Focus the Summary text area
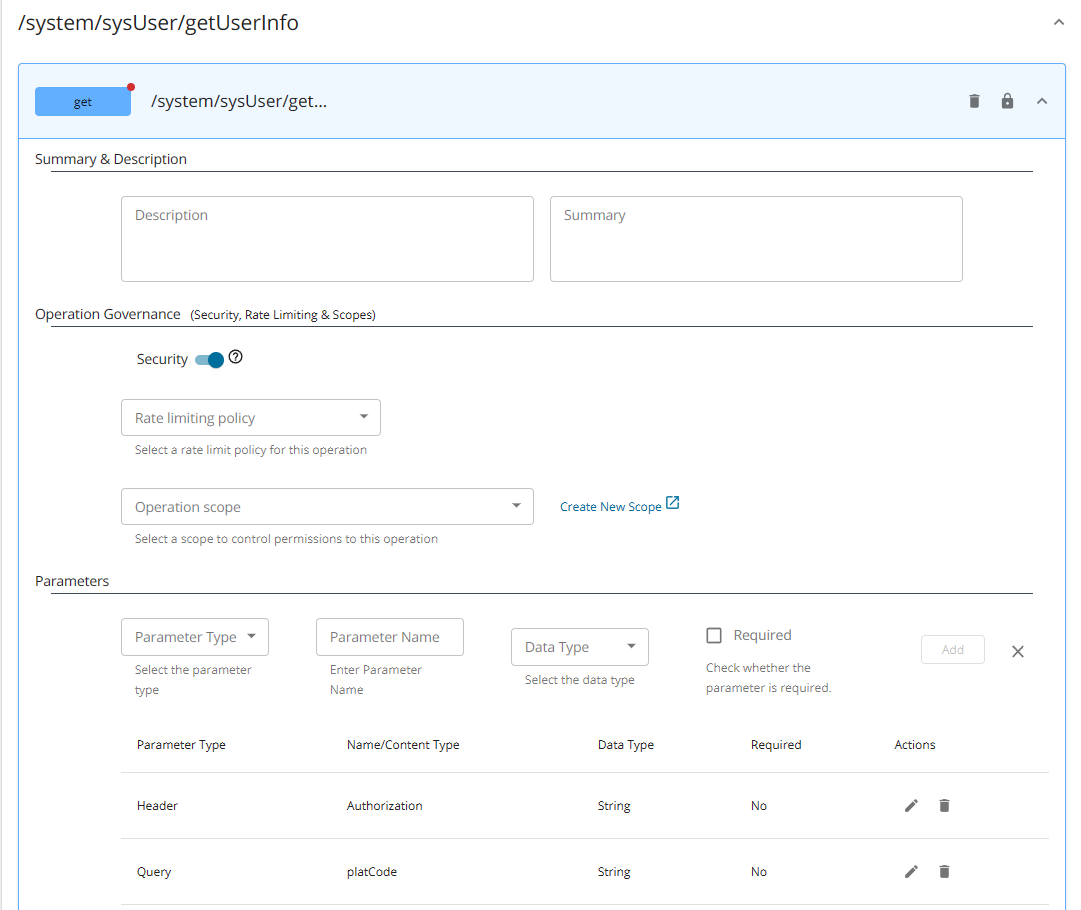This screenshot has width=1081, height=910. click(756, 239)
